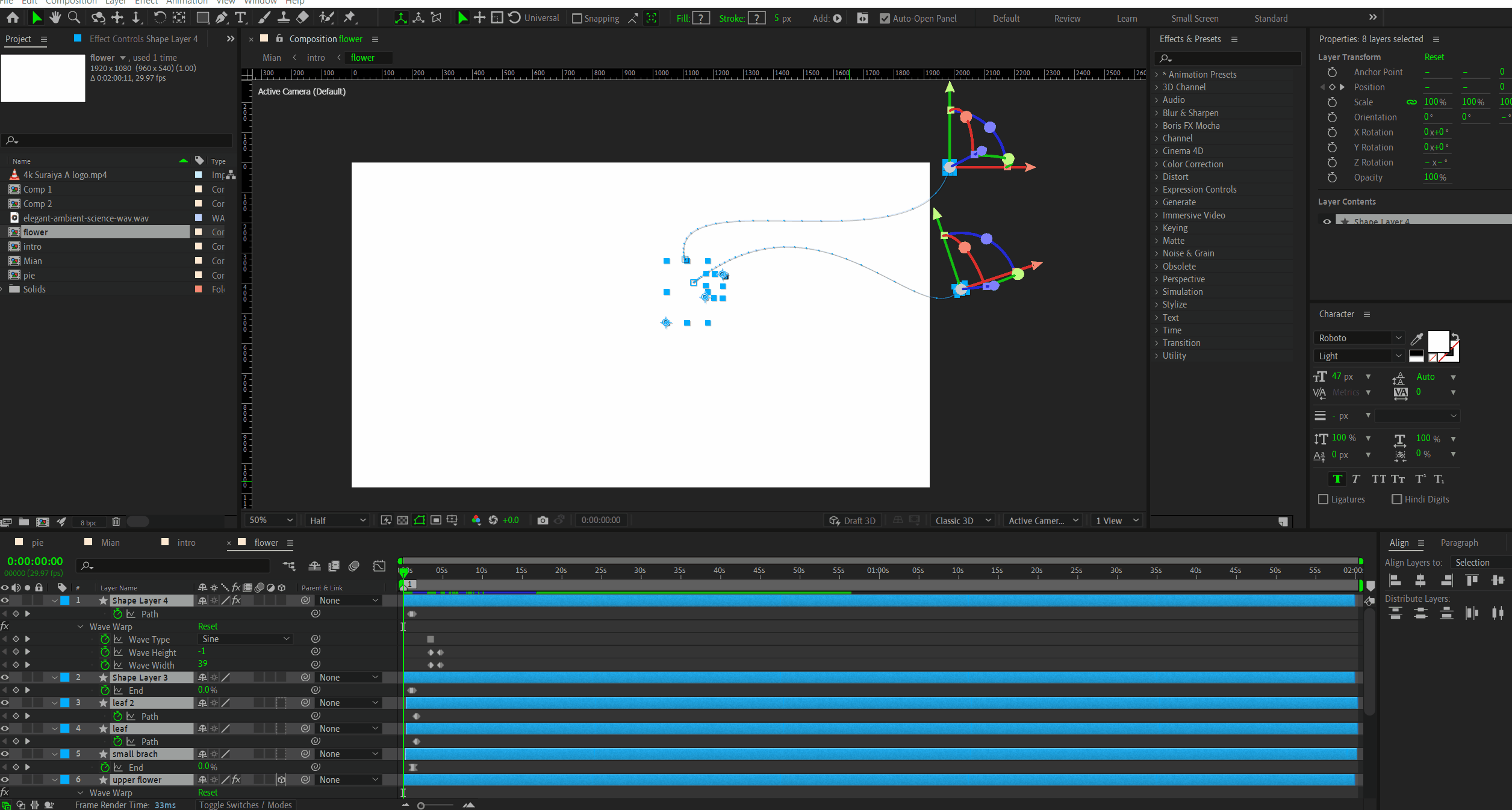This screenshot has height=810, width=1512.
Task: Select the Puppet Pin tool
Action: [x=349, y=17]
